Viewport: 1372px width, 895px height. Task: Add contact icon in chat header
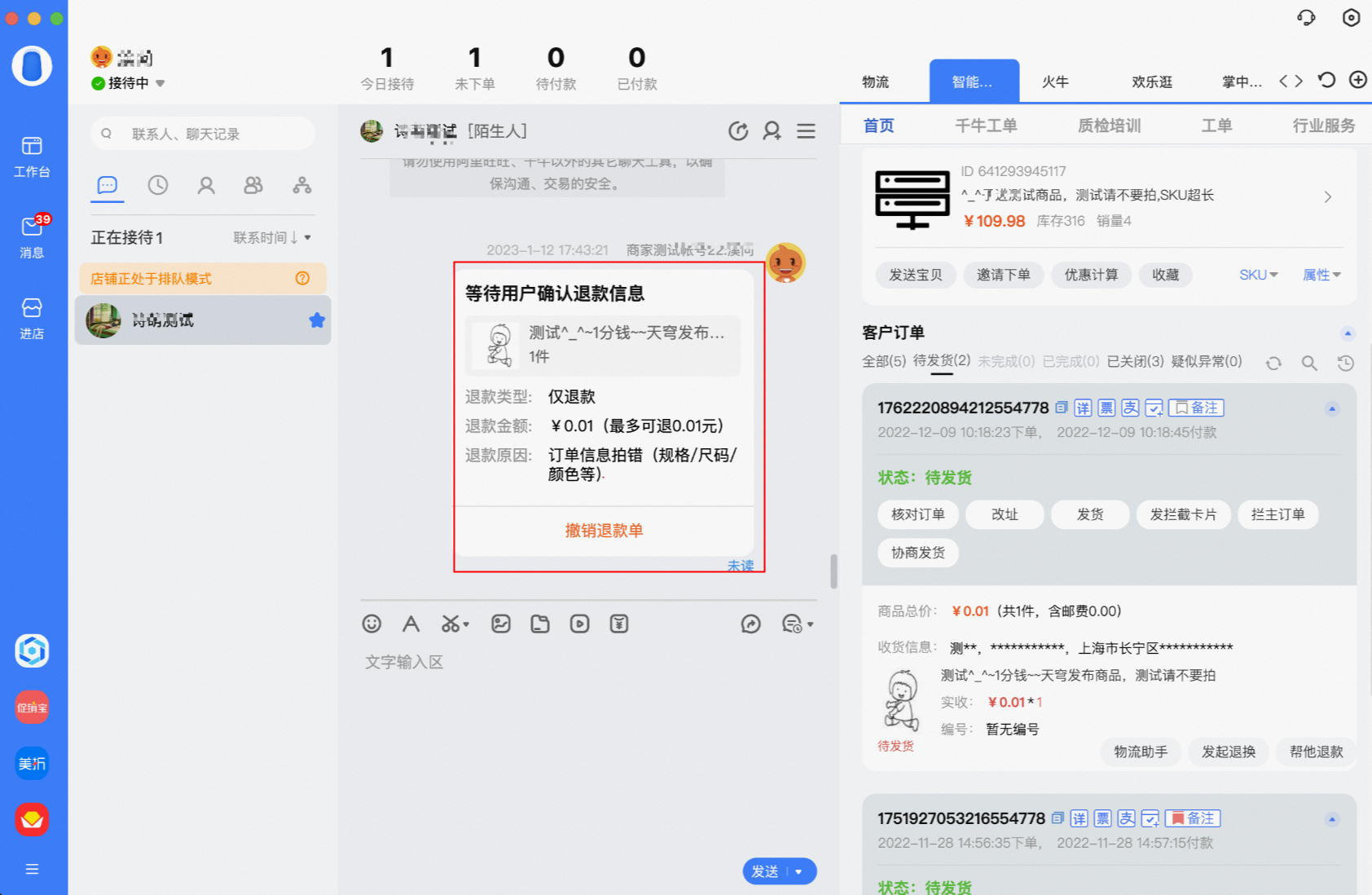pos(772,130)
